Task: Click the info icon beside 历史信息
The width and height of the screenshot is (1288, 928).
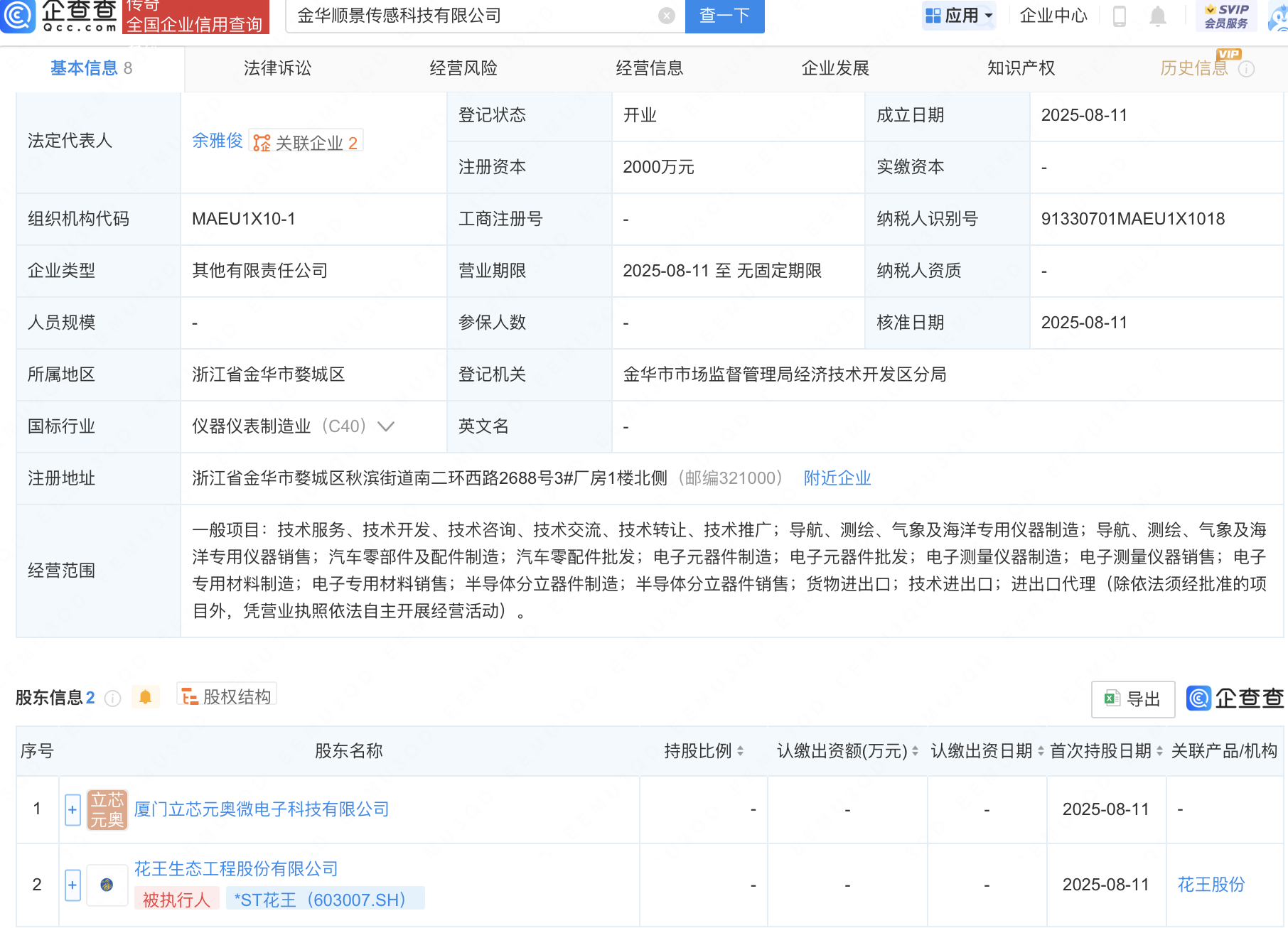Action: 1246,69
